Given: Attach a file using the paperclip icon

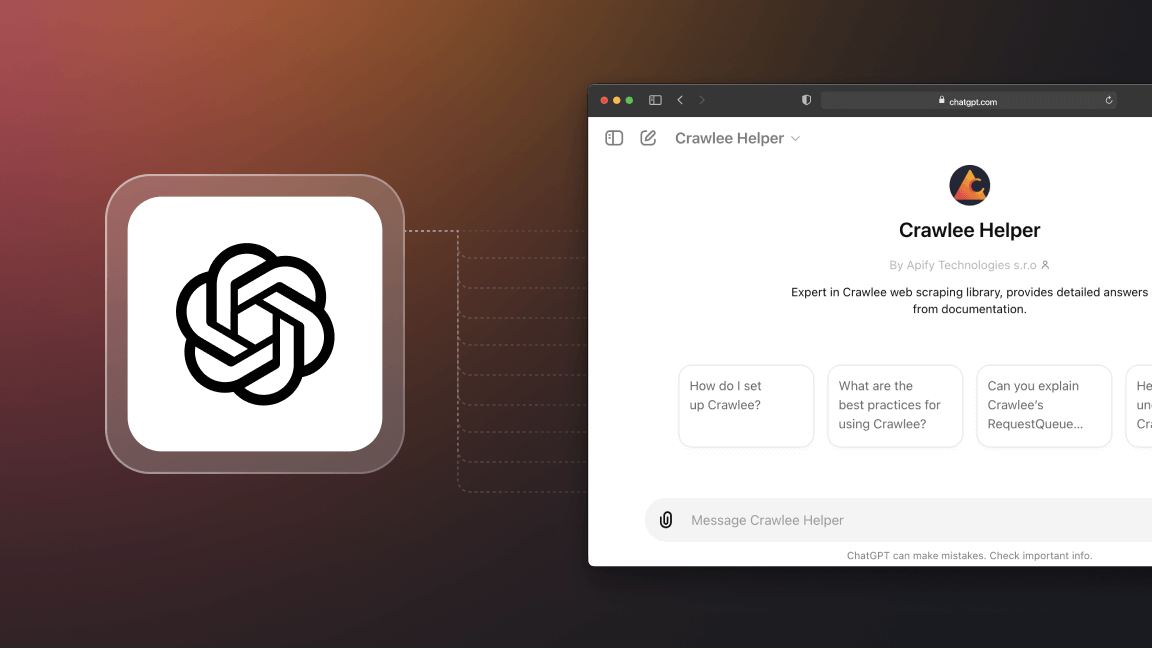Looking at the screenshot, I should coord(666,519).
